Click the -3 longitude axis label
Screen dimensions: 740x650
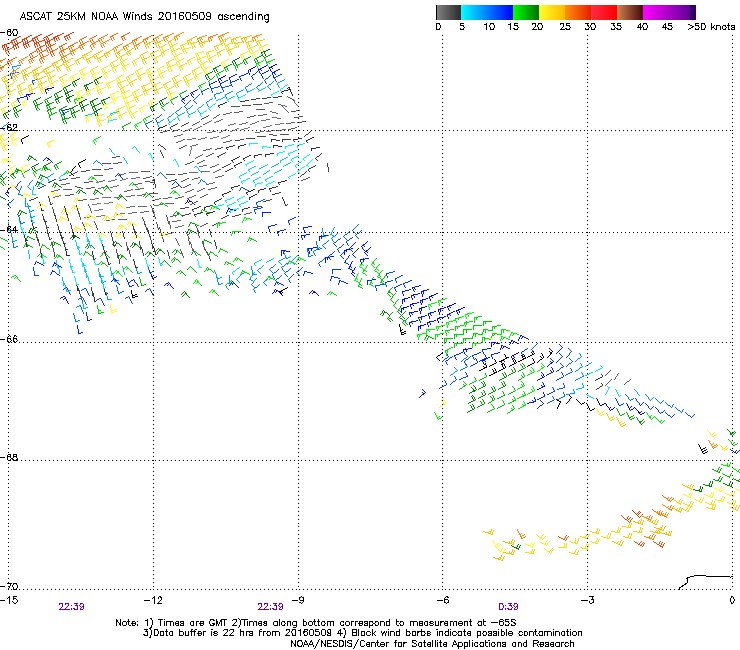pyautogui.click(x=587, y=600)
